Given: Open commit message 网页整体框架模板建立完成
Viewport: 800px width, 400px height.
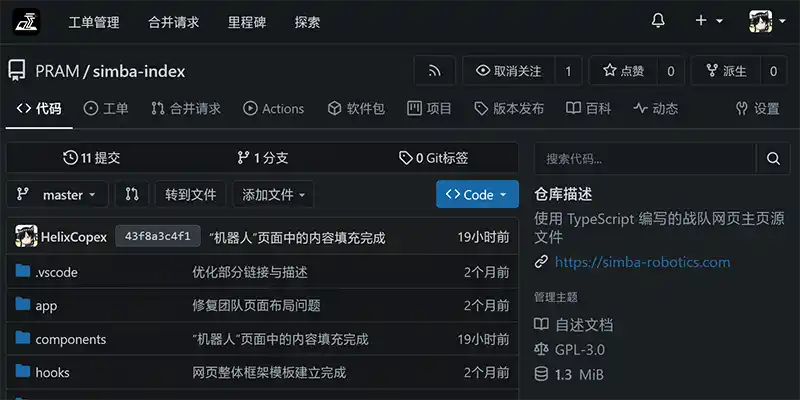Looking at the screenshot, I should tap(269, 372).
